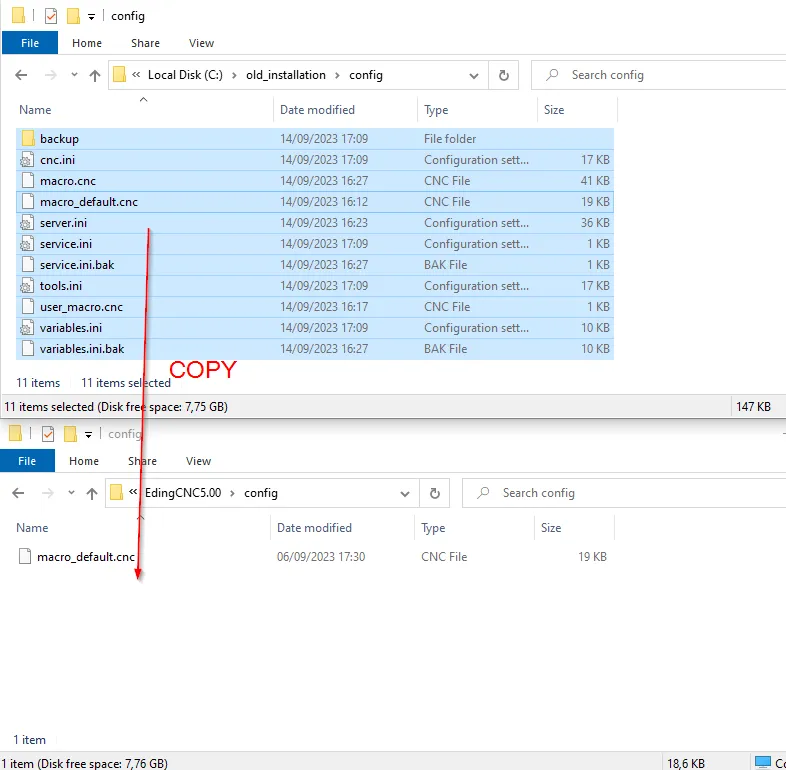Screen dimensions: 786x770
Task: Expand chevron after old_installation breadcrumb
Action: point(337,76)
